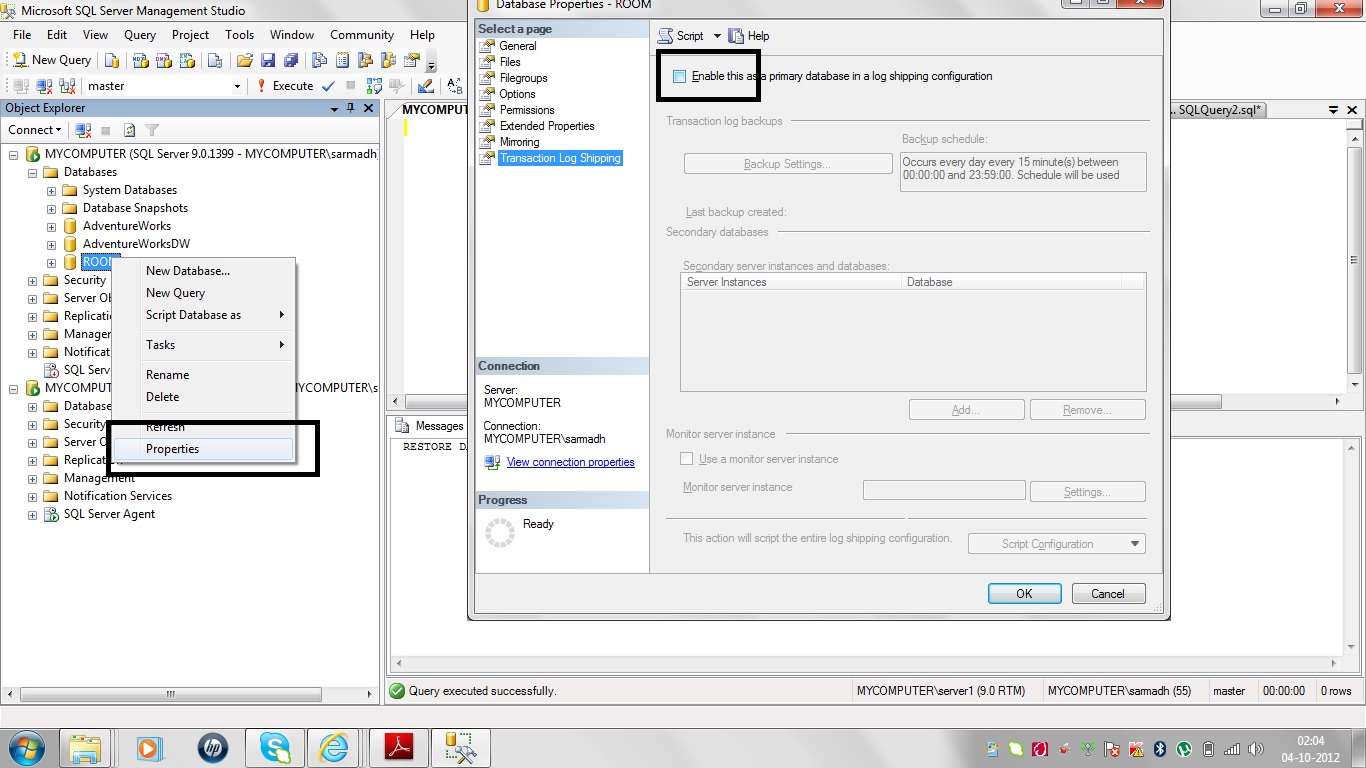Enable this as a primary database checkbox
Screen dimensions: 1366x768
coord(680,76)
